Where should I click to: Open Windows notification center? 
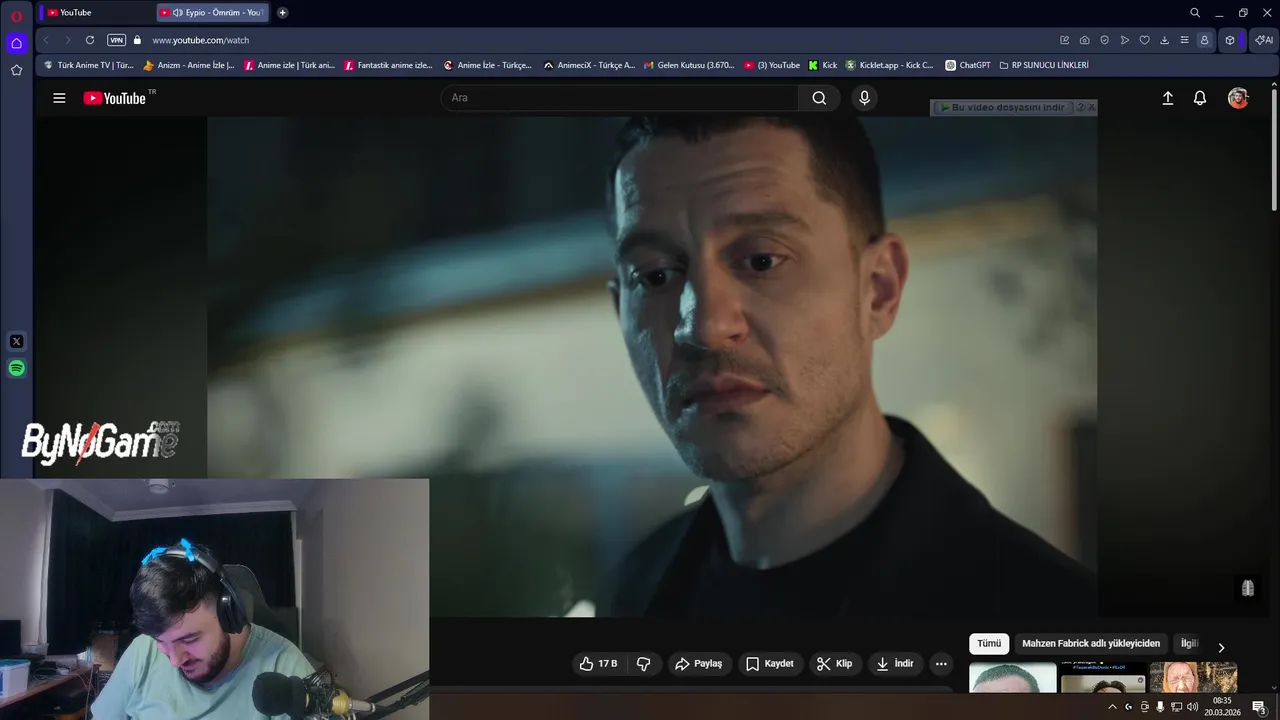point(1259,707)
